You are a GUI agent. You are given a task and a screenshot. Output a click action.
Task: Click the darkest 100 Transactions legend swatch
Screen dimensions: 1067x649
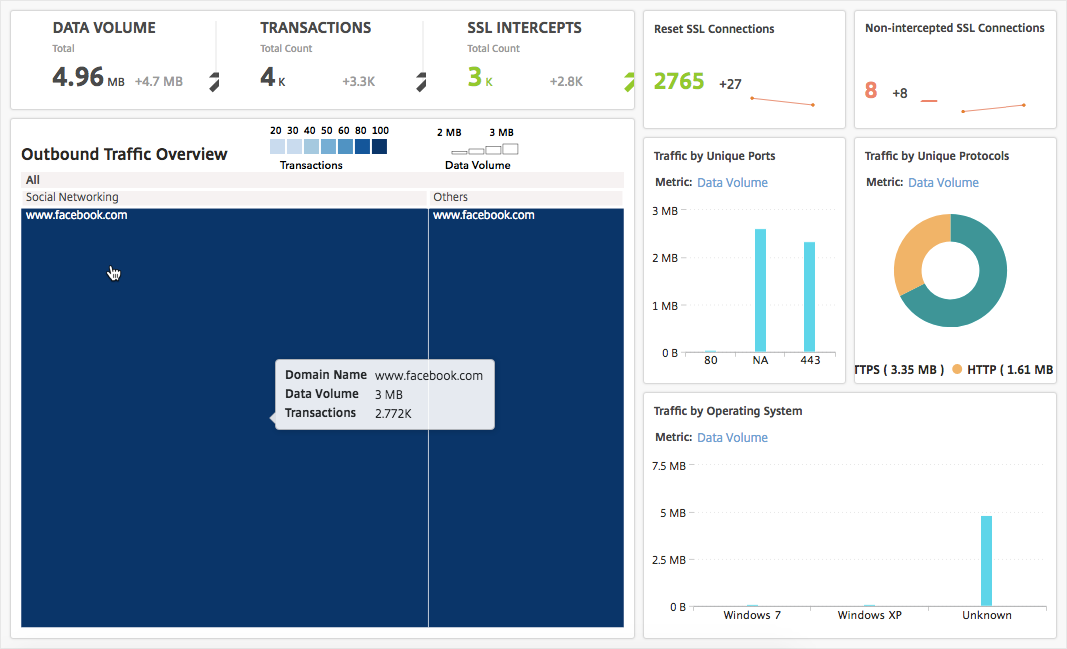click(x=379, y=147)
